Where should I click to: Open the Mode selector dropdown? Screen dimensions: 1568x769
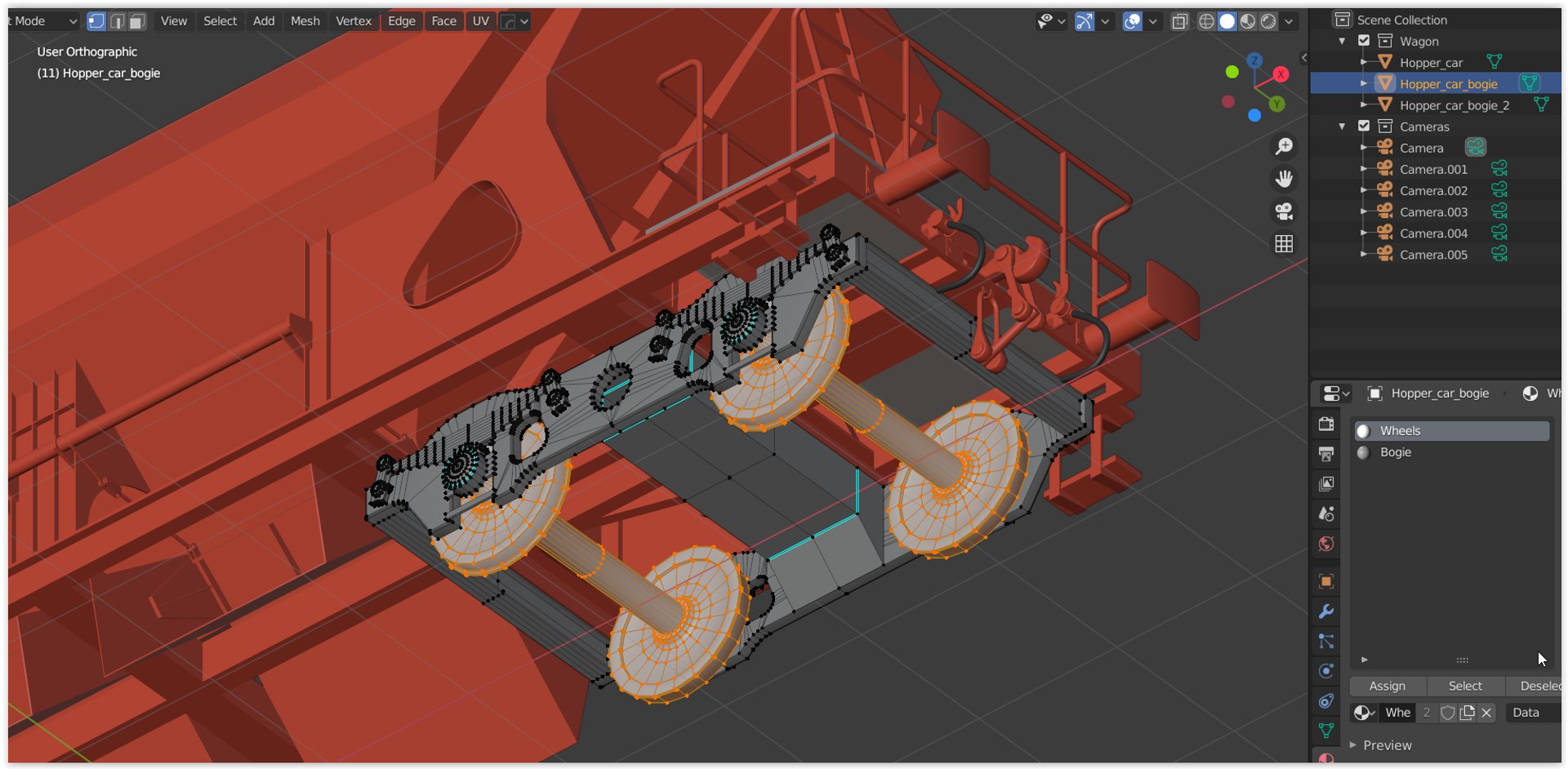click(42, 21)
